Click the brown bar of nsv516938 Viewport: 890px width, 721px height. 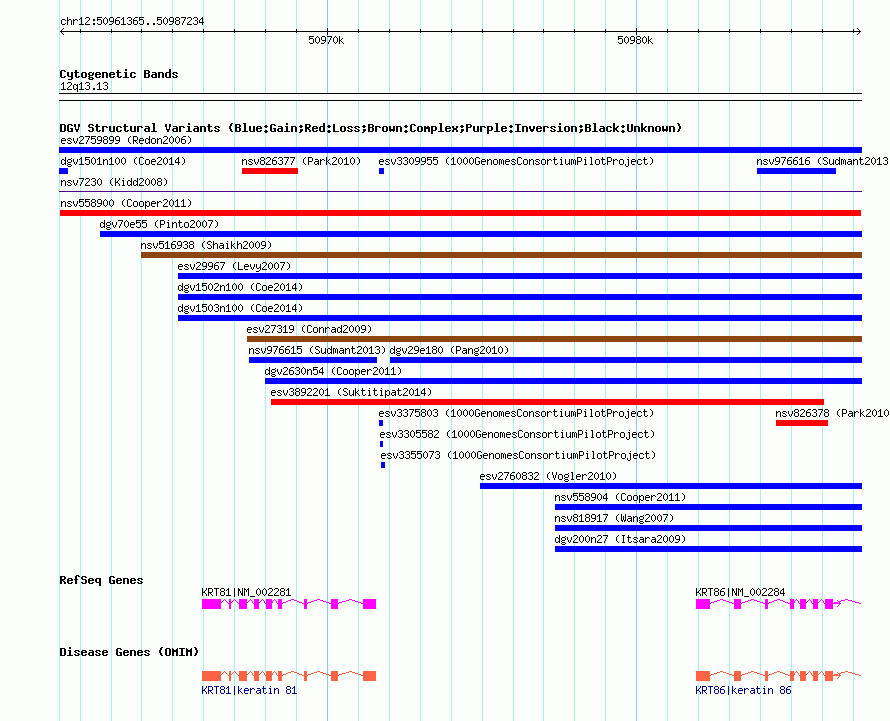(x=501, y=255)
